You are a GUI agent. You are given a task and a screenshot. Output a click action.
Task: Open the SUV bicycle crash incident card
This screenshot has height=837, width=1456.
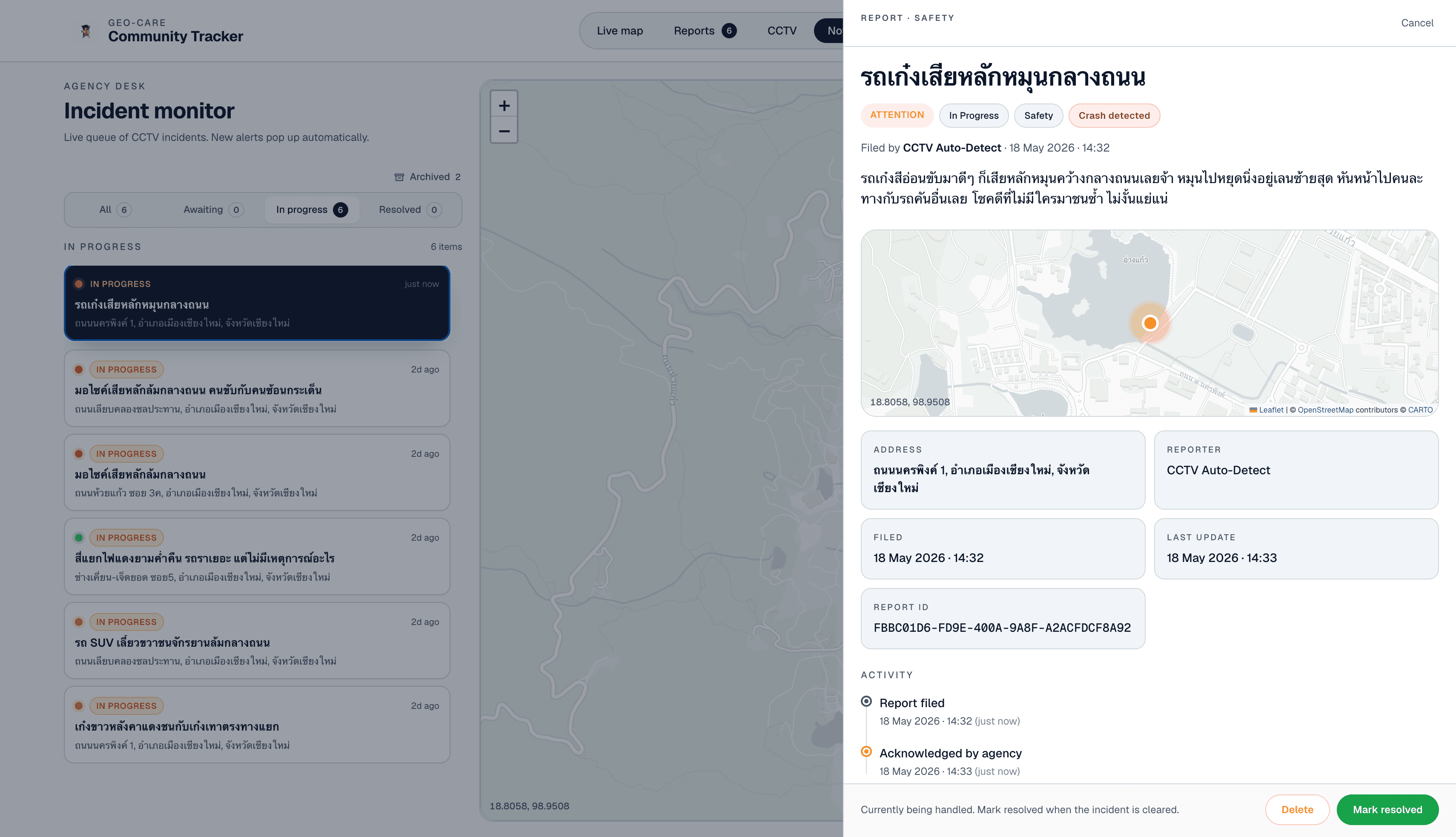[x=257, y=640]
